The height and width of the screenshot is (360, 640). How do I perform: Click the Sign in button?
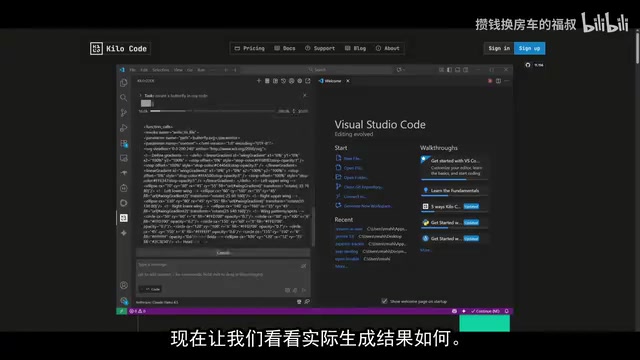pos(499,48)
